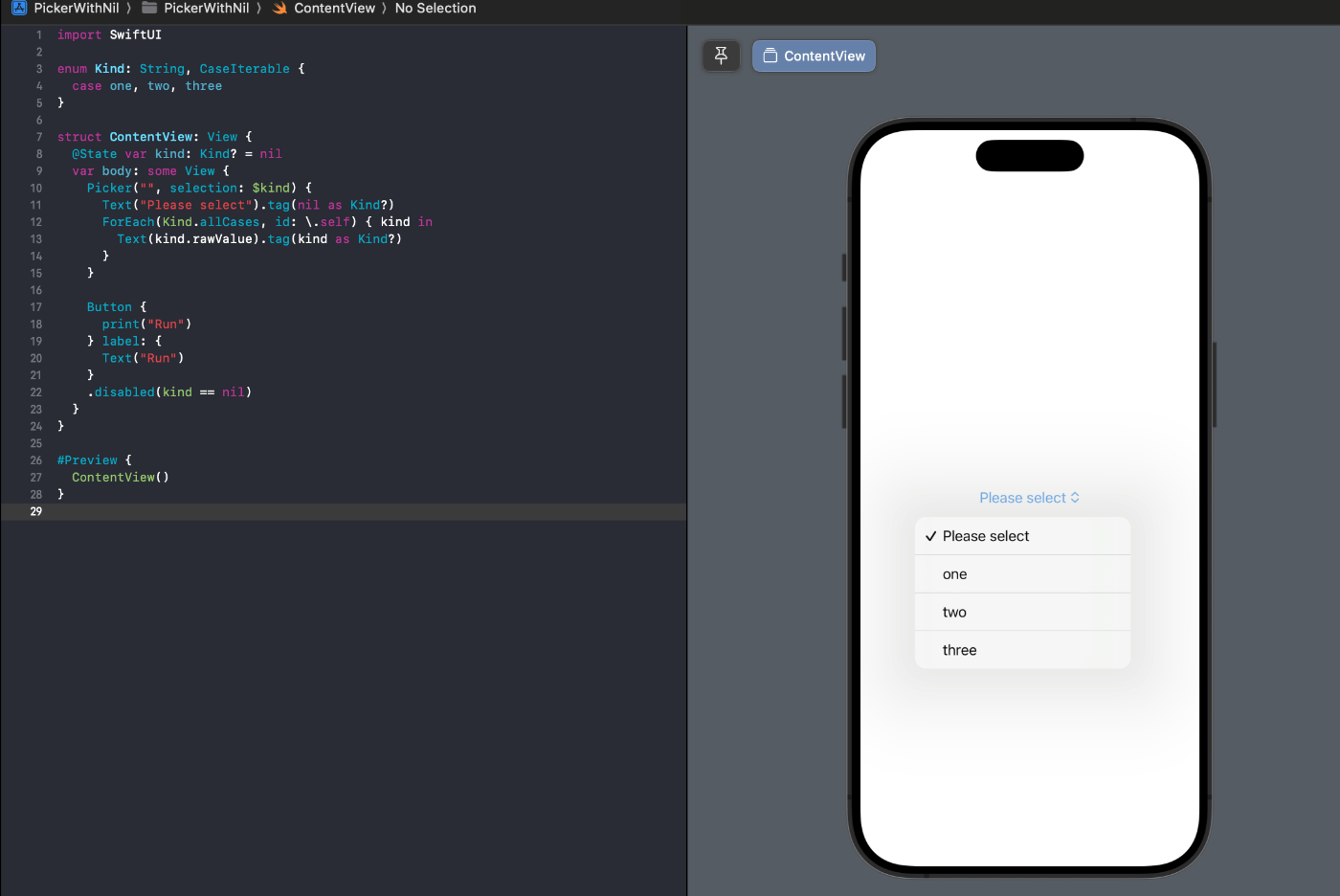
Task: Click '@State var kind' line
Action: pyautogui.click(x=177, y=154)
